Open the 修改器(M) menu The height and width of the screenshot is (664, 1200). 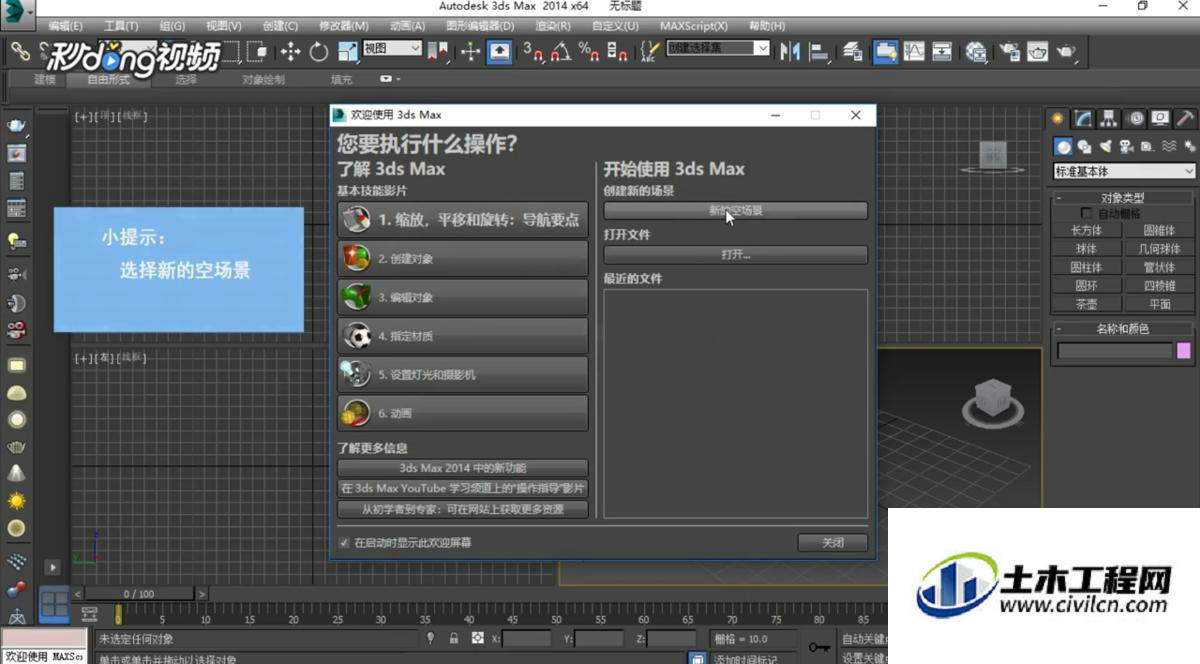tap(343, 25)
